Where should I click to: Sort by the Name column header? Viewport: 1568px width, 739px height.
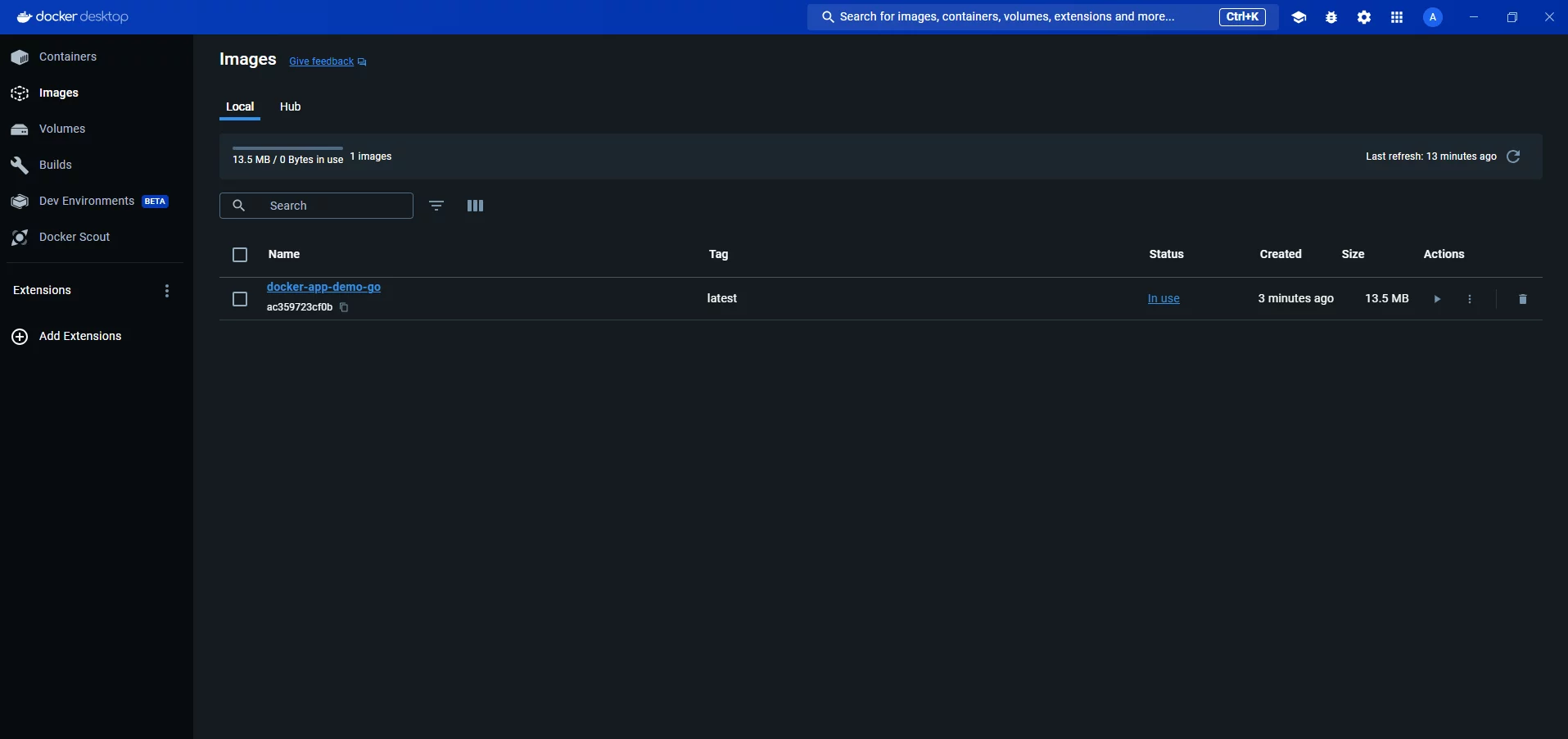coord(284,254)
